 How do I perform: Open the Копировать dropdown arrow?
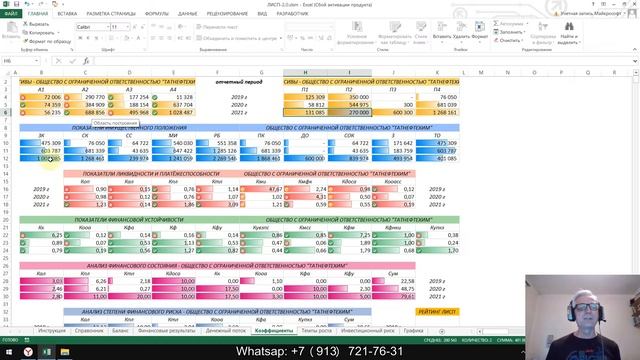click(x=58, y=33)
